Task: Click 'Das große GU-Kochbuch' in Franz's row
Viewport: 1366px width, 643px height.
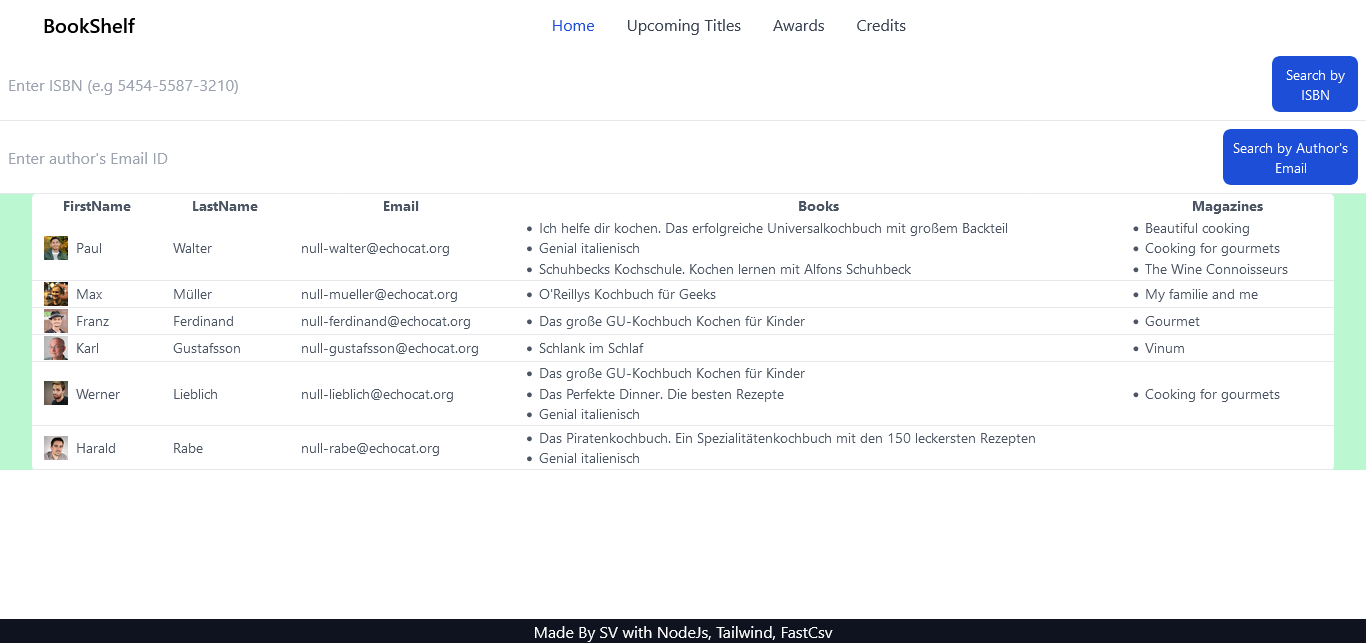Action: coord(672,321)
